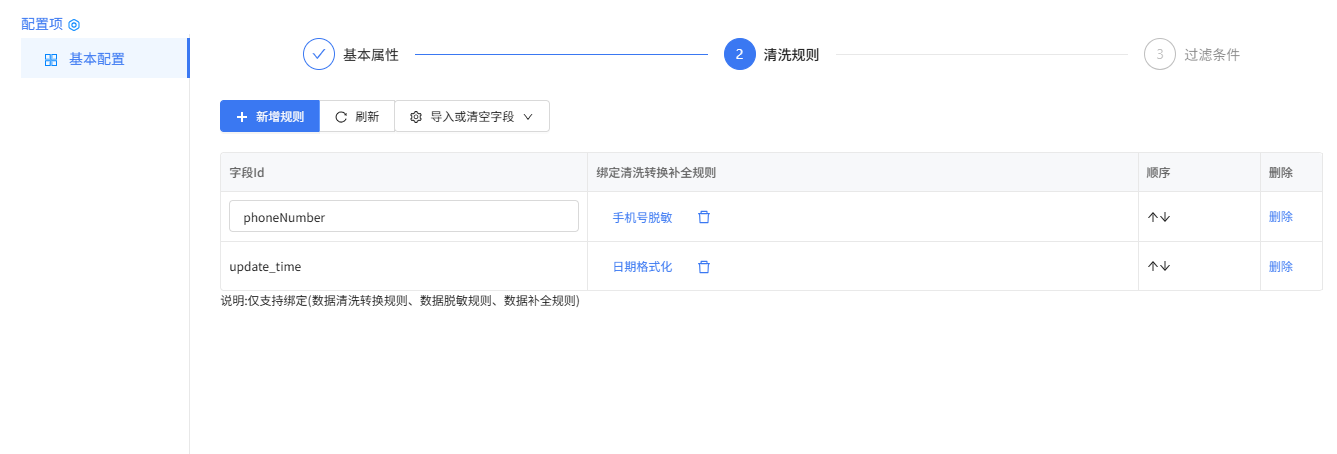Open the 基本配置 menu item
Viewport: 1337px width, 454px height.
pos(104,59)
